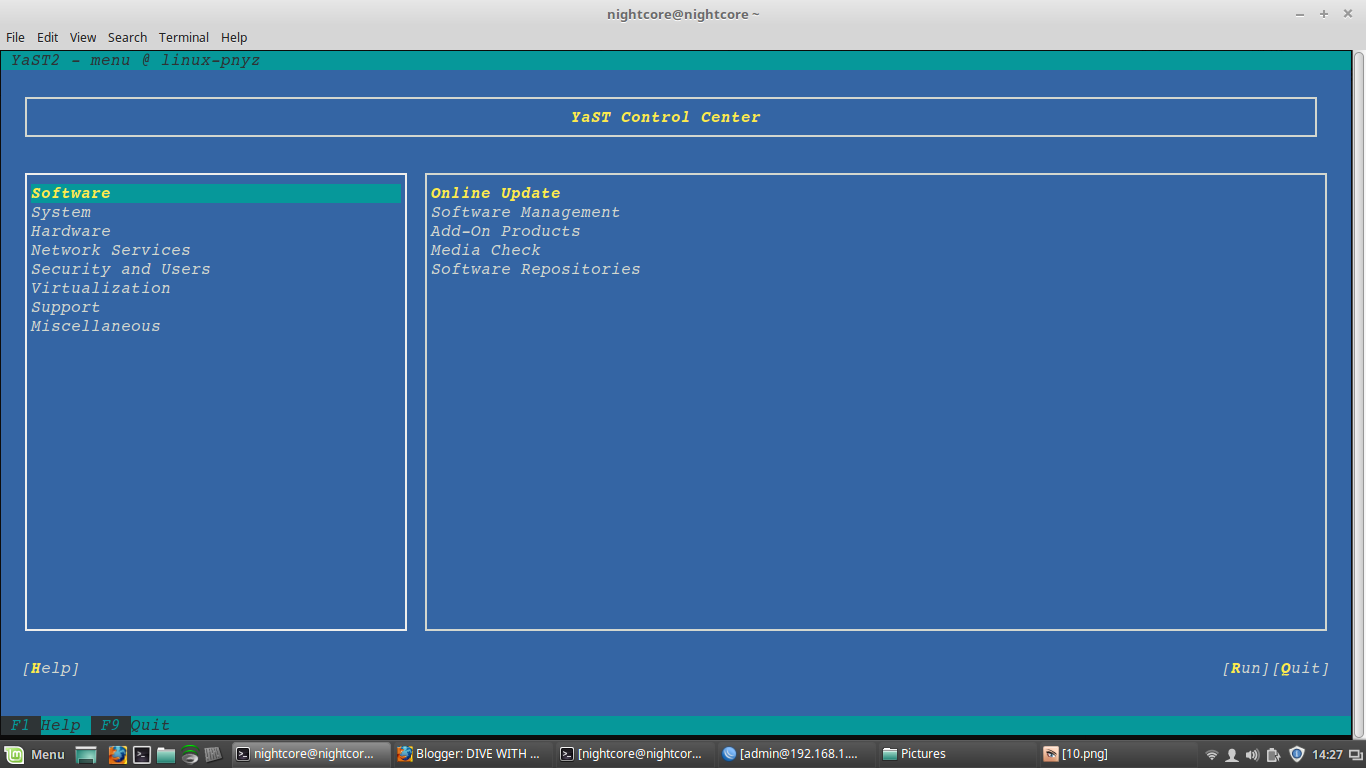Open the file manager panel launcher
The height and width of the screenshot is (768, 1366).
click(166, 755)
